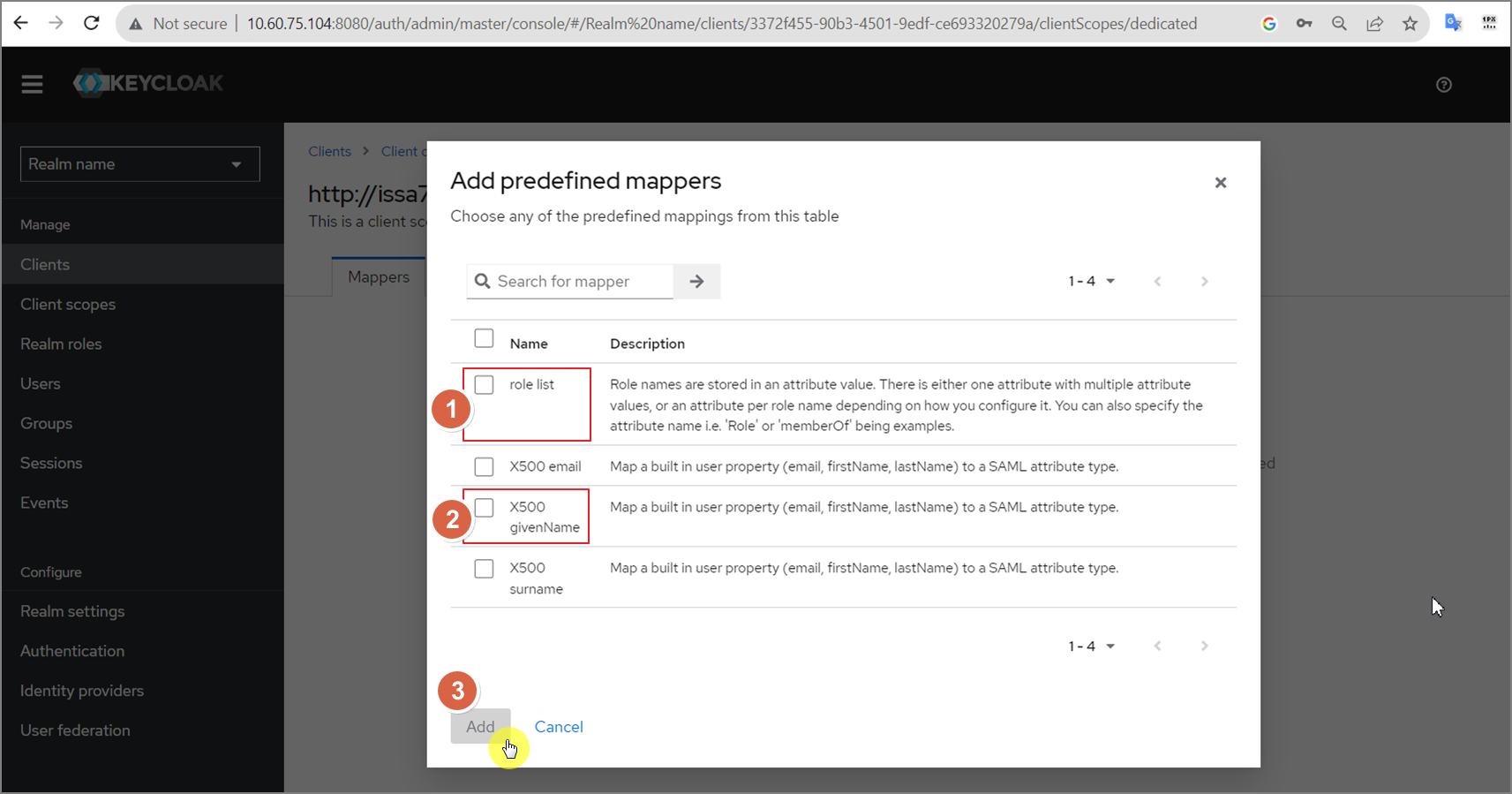The width and height of the screenshot is (1512, 794).
Task: Click the 'X500 surname' mapper name
Action: pyautogui.click(x=536, y=578)
